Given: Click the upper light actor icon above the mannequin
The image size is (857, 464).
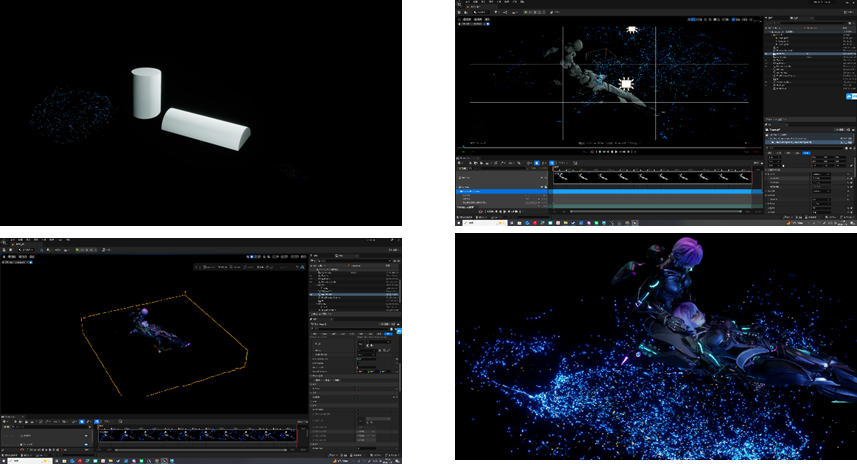Looking at the screenshot, I should pyautogui.click(x=631, y=31).
